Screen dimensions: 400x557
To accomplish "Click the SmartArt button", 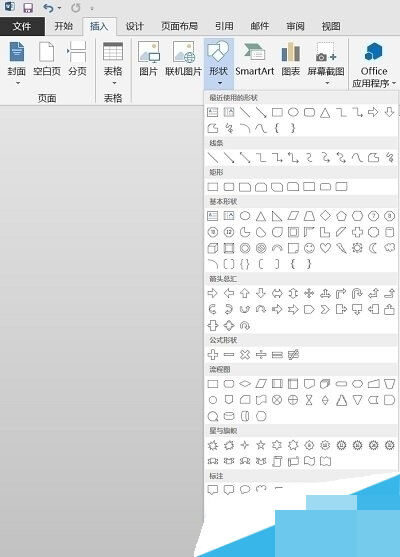I will [254, 59].
